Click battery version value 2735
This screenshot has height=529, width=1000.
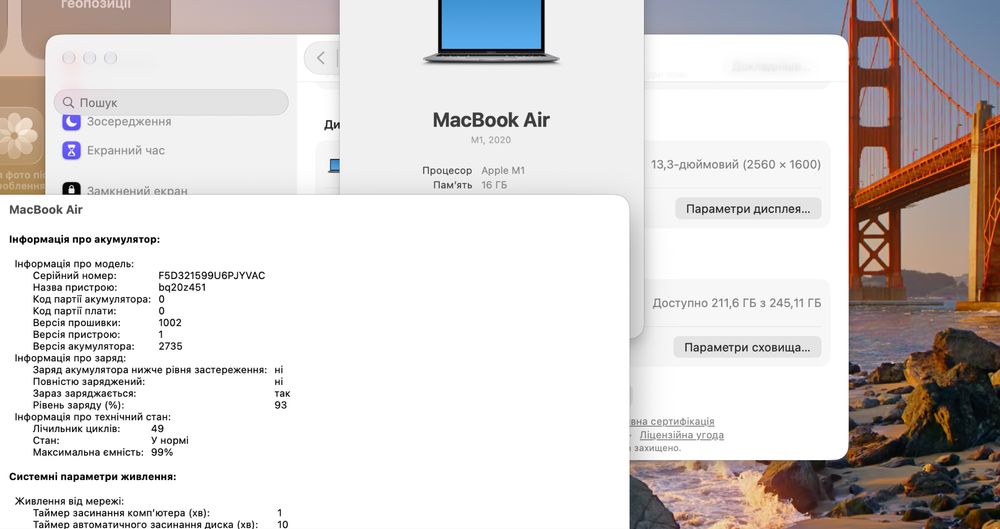pos(170,346)
